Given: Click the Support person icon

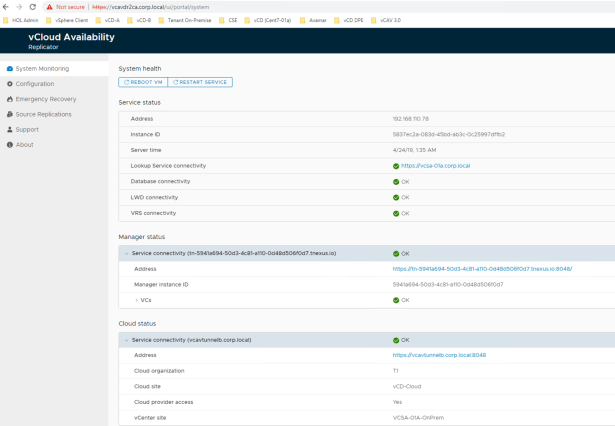Looking at the screenshot, I should 9,130.
